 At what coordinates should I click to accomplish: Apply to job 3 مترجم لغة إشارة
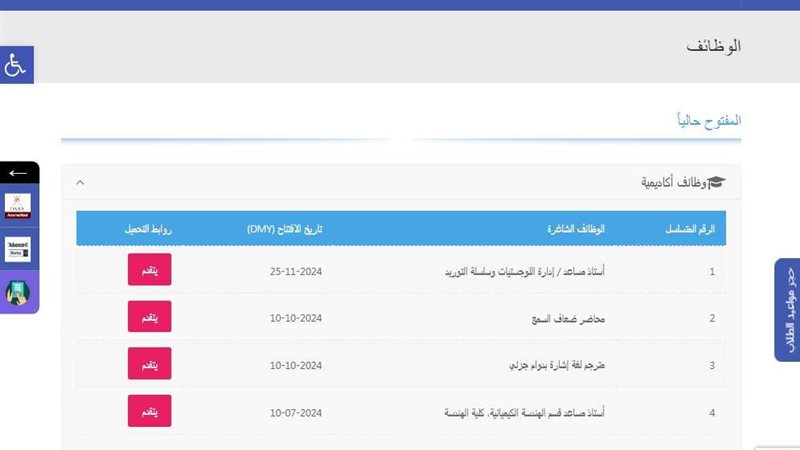[x=149, y=363]
